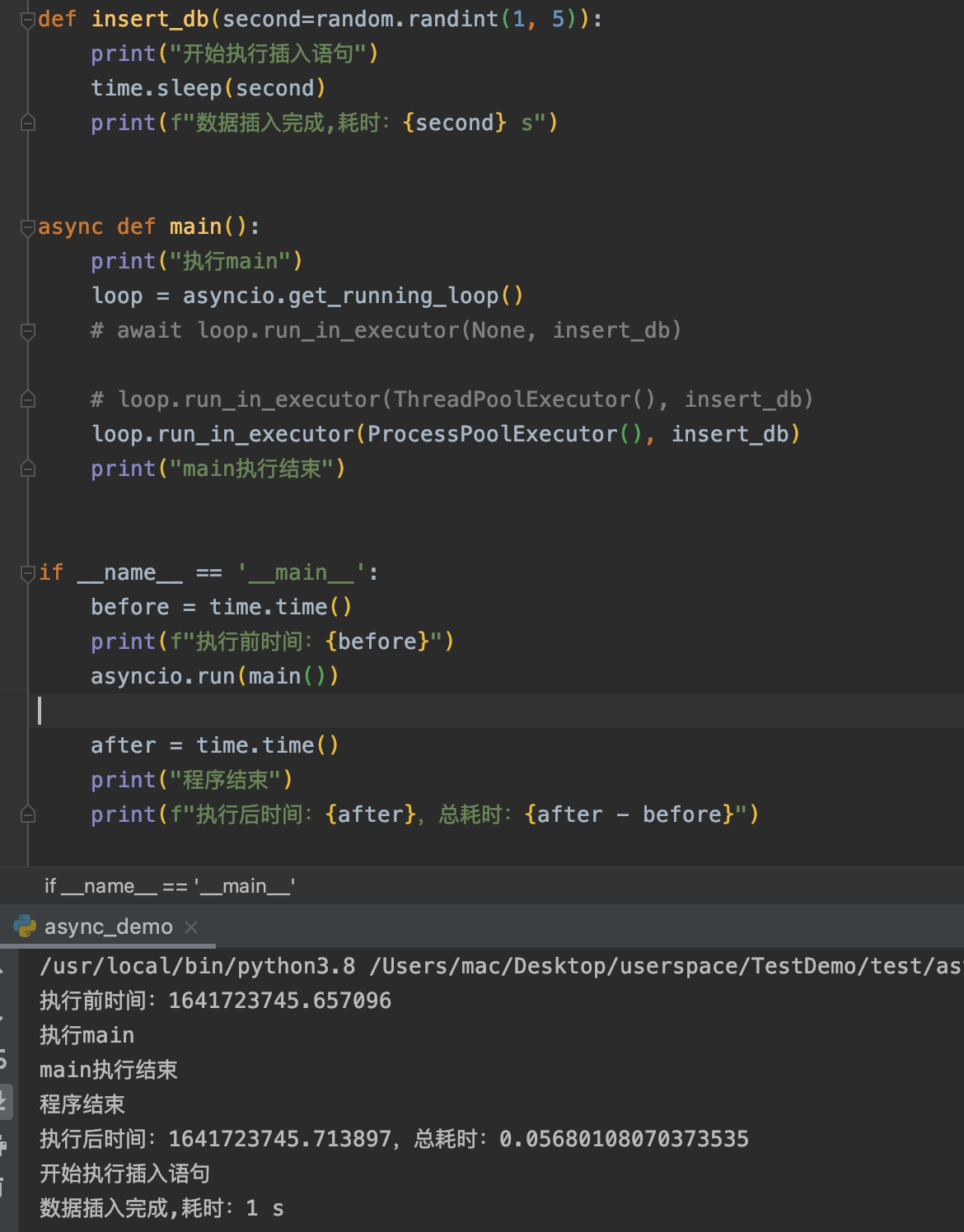This screenshot has height=1232, width=964.
Task: Click the after = time.time() line
Action: tap(215, 745)
